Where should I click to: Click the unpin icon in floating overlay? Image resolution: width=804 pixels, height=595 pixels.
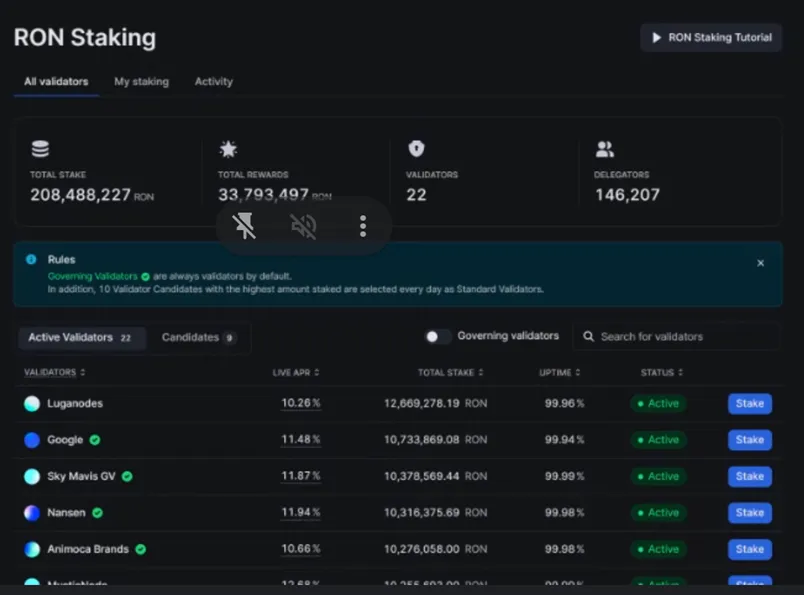[x=244, y=226]
